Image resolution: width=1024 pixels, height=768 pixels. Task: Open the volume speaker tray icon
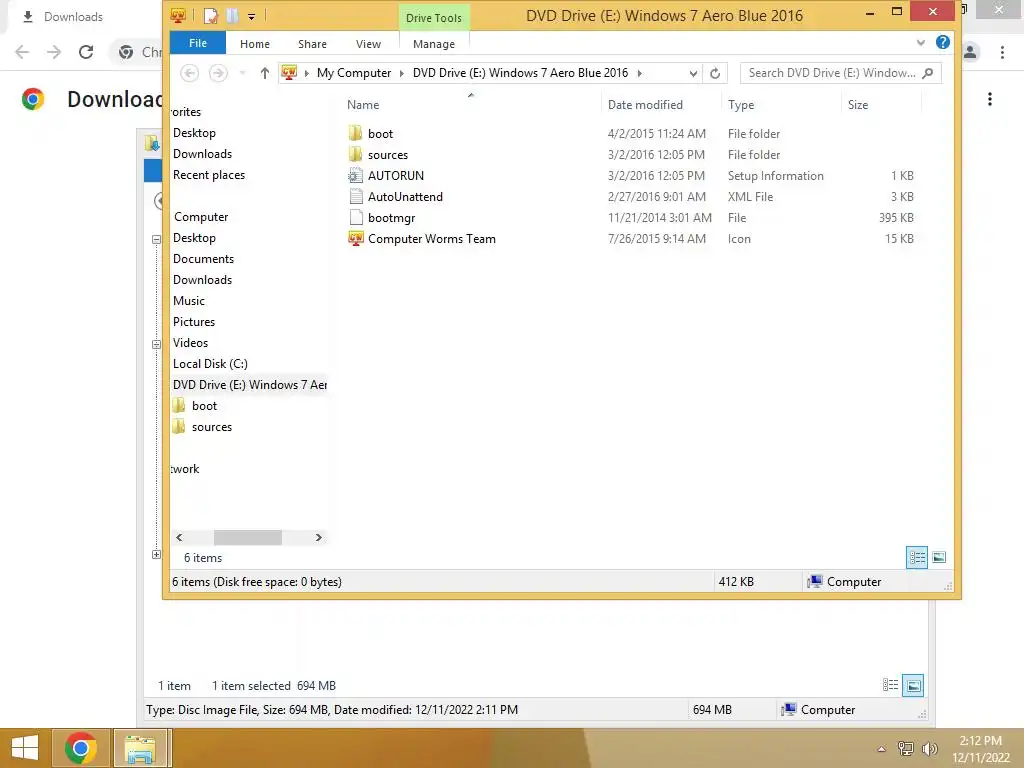[x=930, y=748]
